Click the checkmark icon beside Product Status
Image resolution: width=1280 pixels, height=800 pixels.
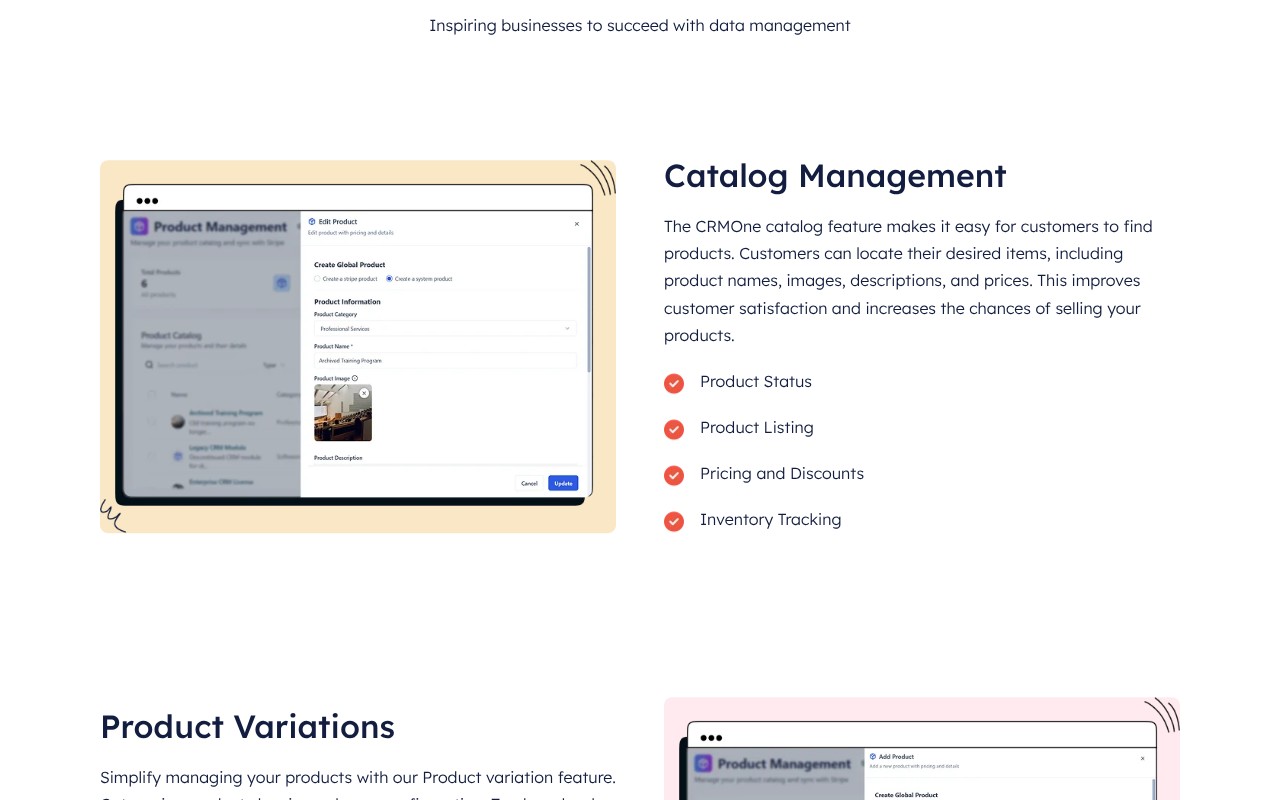[x=674, y=383]
